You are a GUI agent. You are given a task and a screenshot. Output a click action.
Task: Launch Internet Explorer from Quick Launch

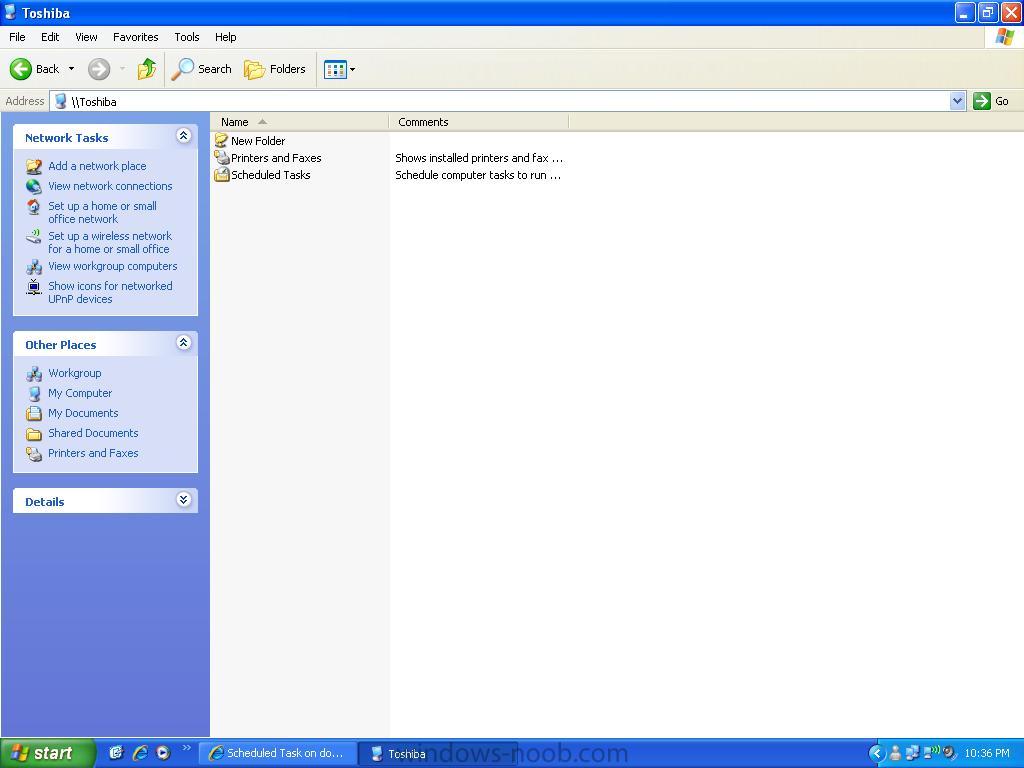pos(140,753)
